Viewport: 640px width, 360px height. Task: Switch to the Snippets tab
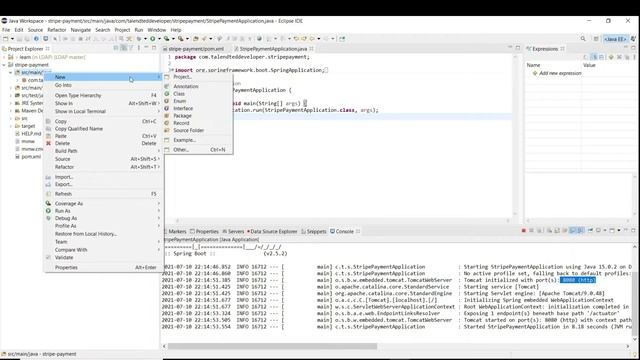pyautogui.click(x=314, y=231)
